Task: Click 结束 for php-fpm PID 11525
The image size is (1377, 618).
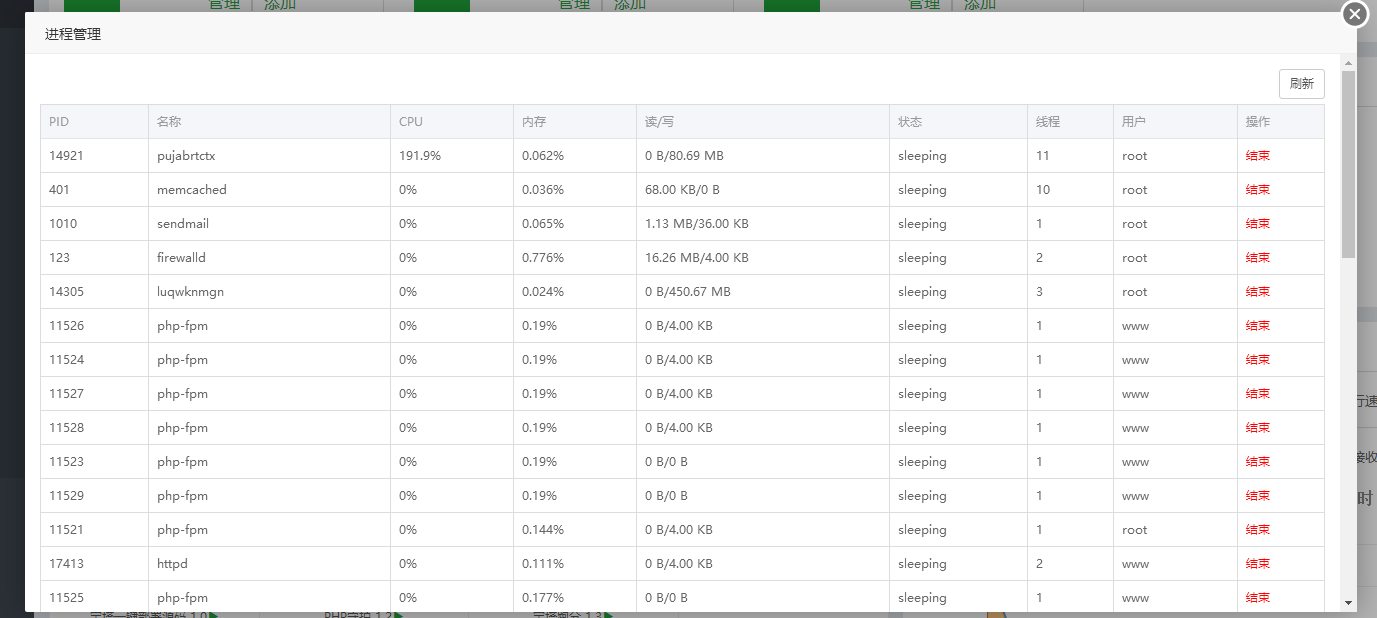Action: (x=1258, y=598)
